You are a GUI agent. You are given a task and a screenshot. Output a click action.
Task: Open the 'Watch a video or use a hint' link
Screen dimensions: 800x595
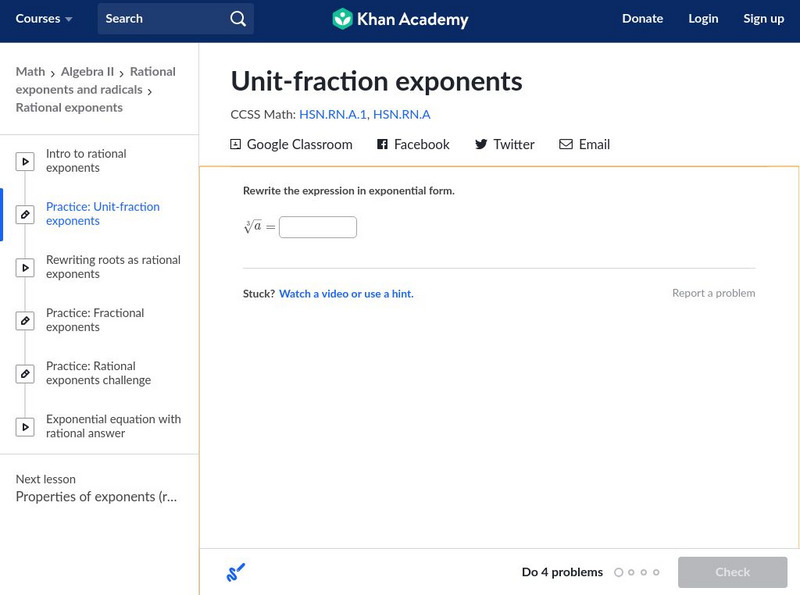tap(346, 294)
